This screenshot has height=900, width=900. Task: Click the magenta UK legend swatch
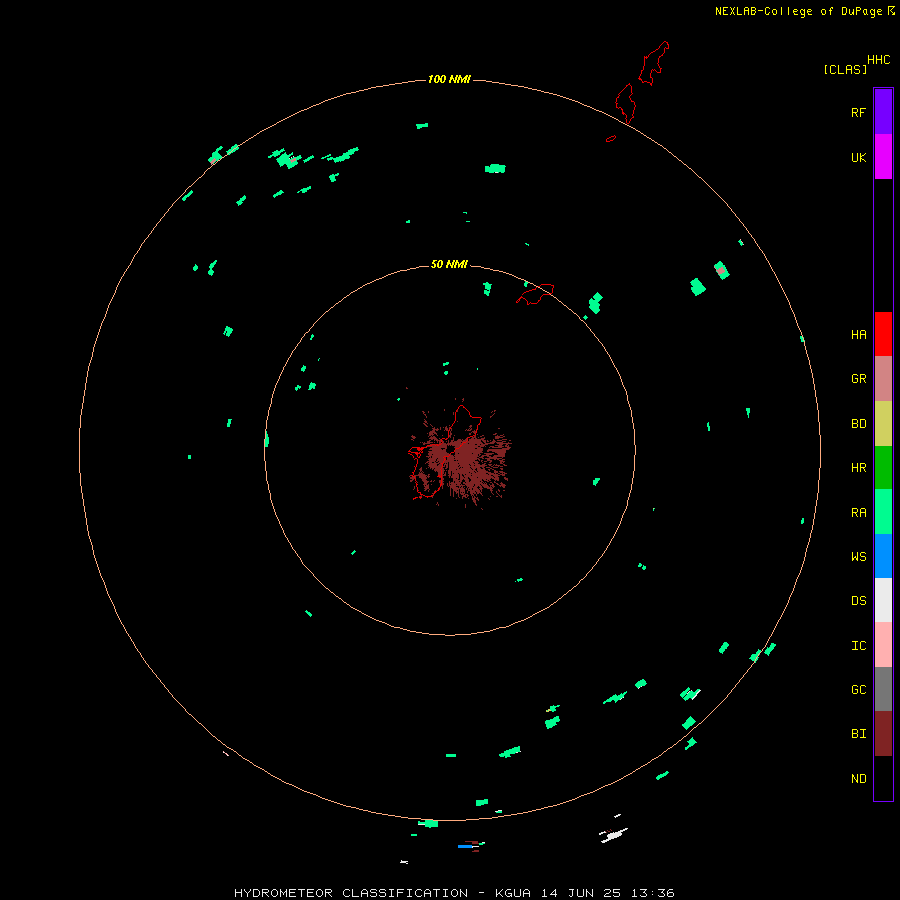click(x=883, y=157)
